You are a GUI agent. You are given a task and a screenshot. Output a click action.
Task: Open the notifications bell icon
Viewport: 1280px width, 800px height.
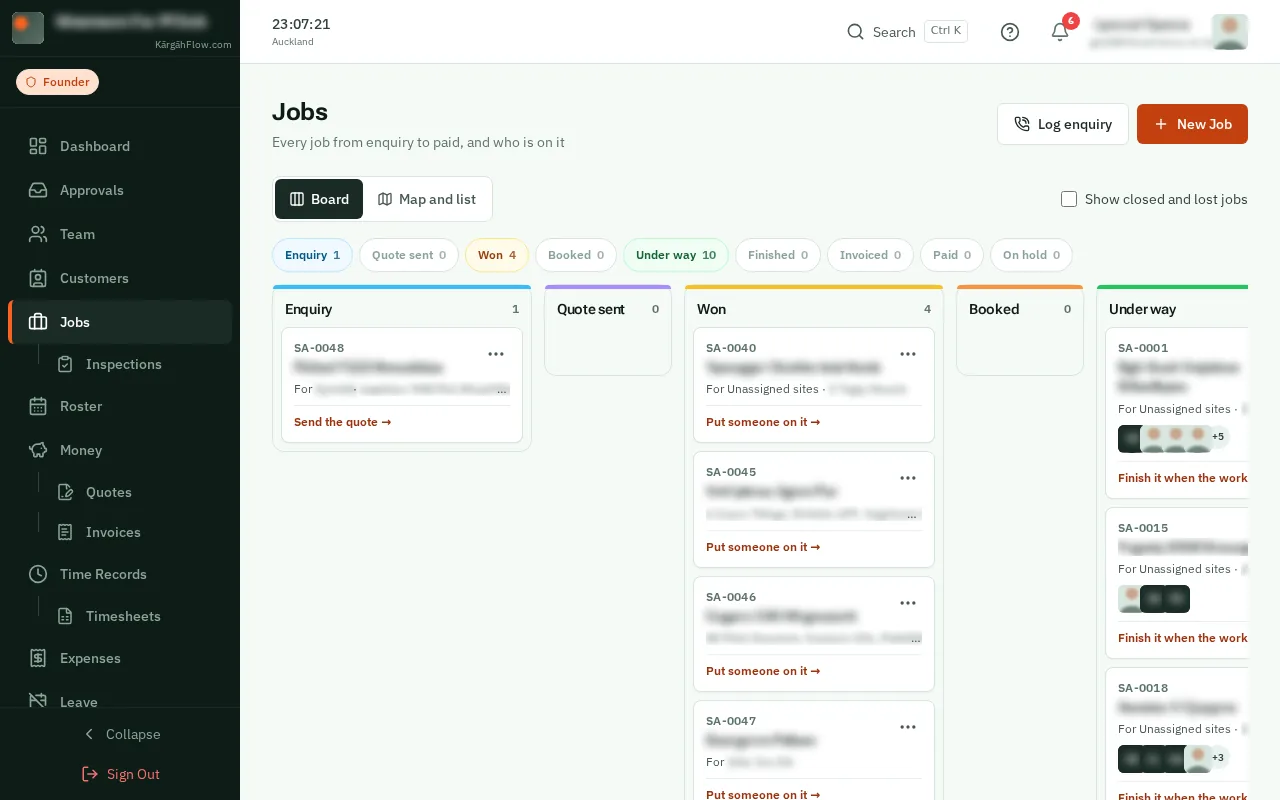pyautogui.click(x=1060, y=32)
